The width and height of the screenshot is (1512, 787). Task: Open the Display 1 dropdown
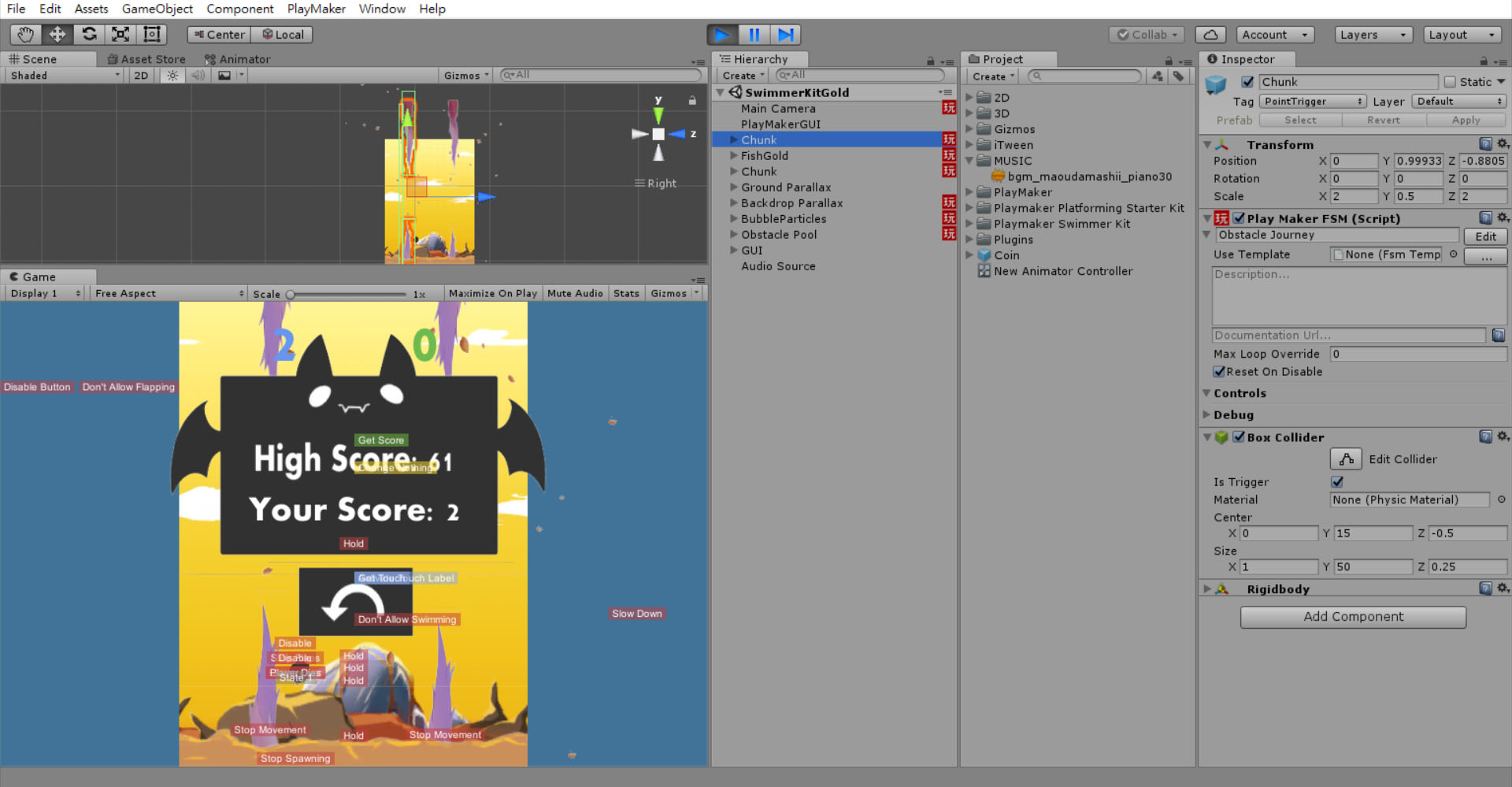pos(46,293)
